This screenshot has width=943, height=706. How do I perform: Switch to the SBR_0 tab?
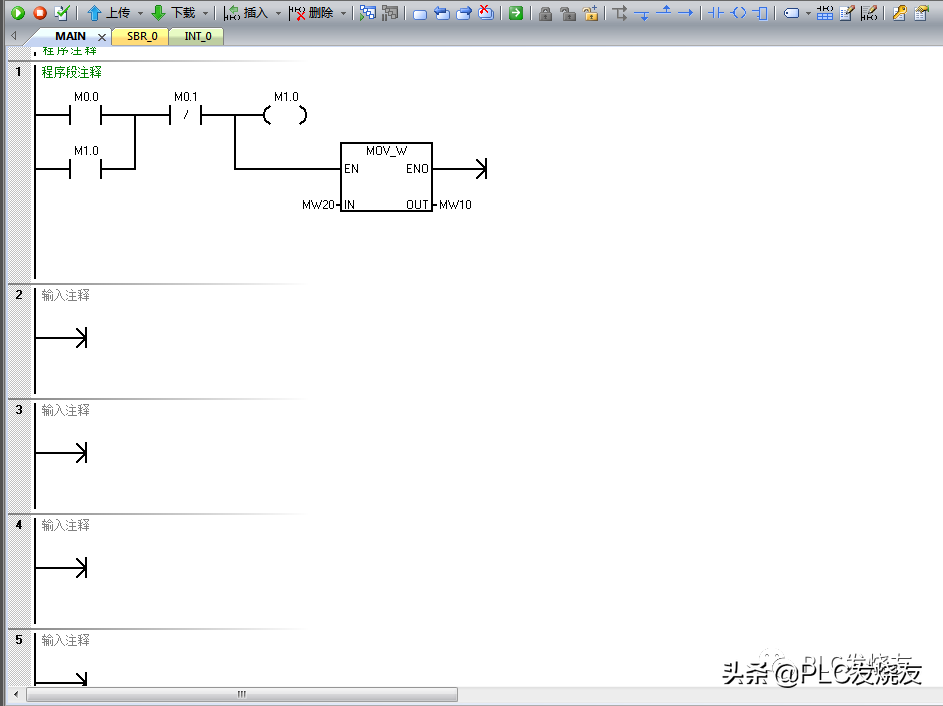coord(141,36)
